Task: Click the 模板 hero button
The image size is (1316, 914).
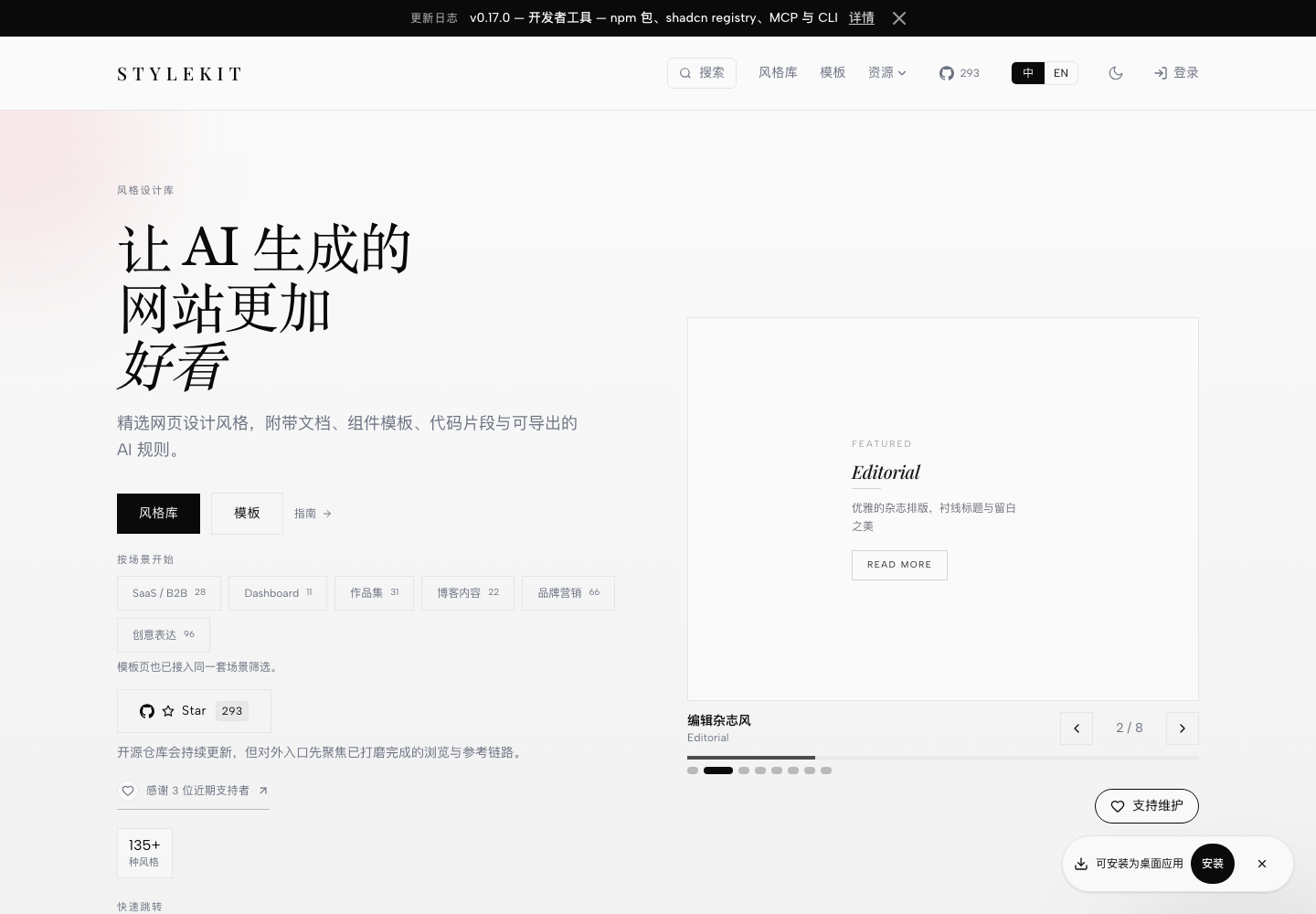Action: [247, 514]
